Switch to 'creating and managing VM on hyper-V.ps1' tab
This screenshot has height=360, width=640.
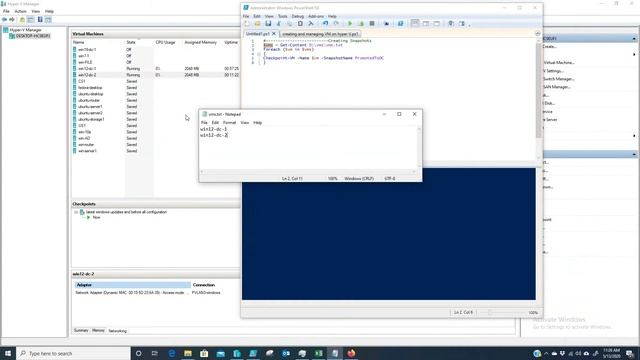click(x=320, y=34)
